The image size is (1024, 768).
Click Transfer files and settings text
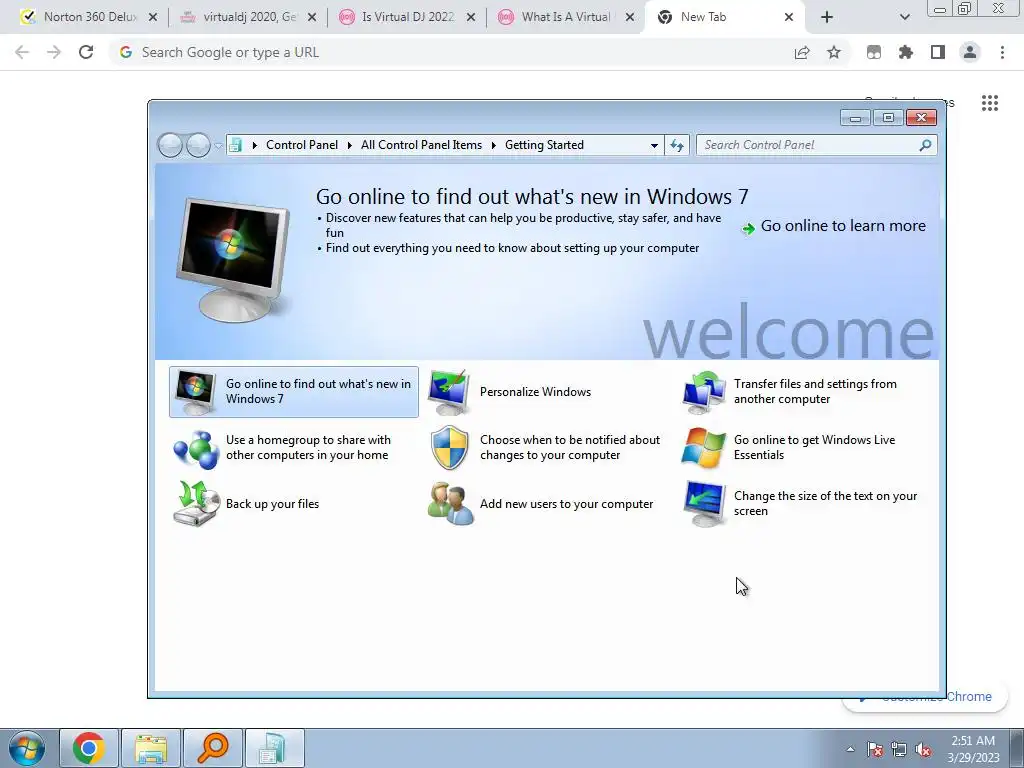815,391
